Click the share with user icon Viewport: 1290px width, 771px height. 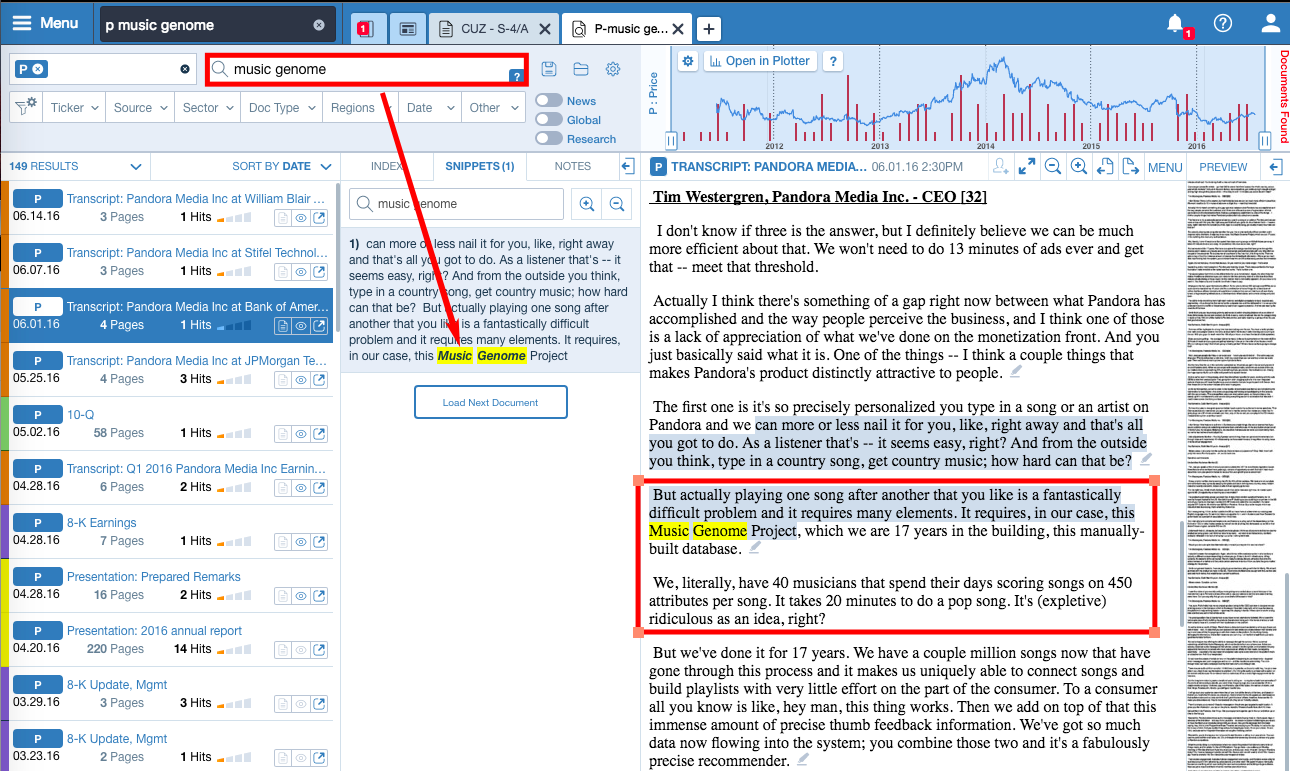1001,167
